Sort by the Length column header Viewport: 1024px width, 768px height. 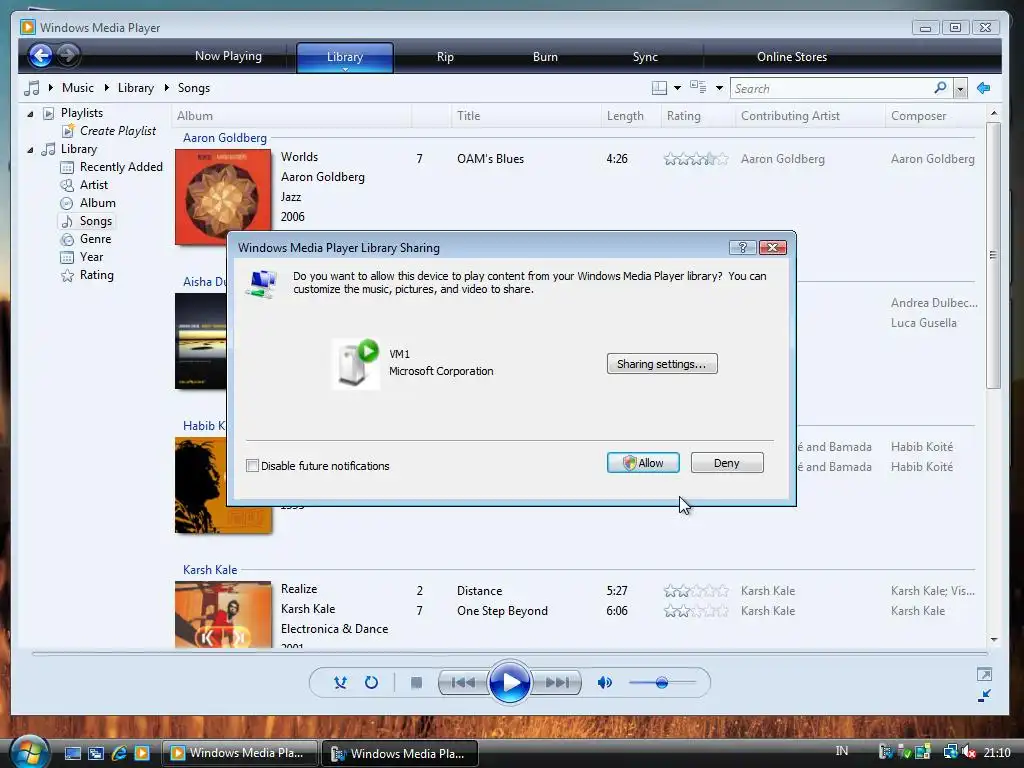pos(631,116)
